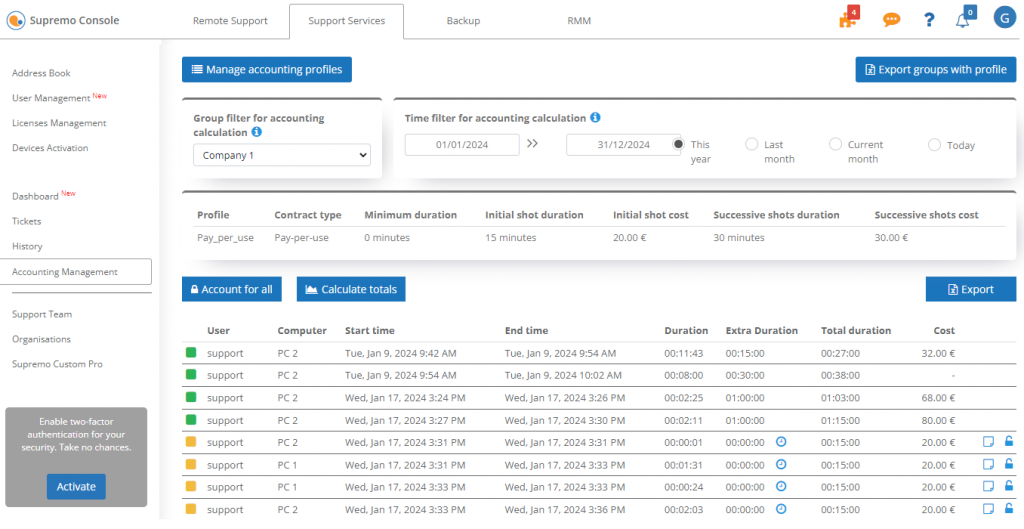Image resolution: width=1024 pixels, height=529 pixels.
Task: Open the chat messages icon
Action: click(891, 20)
